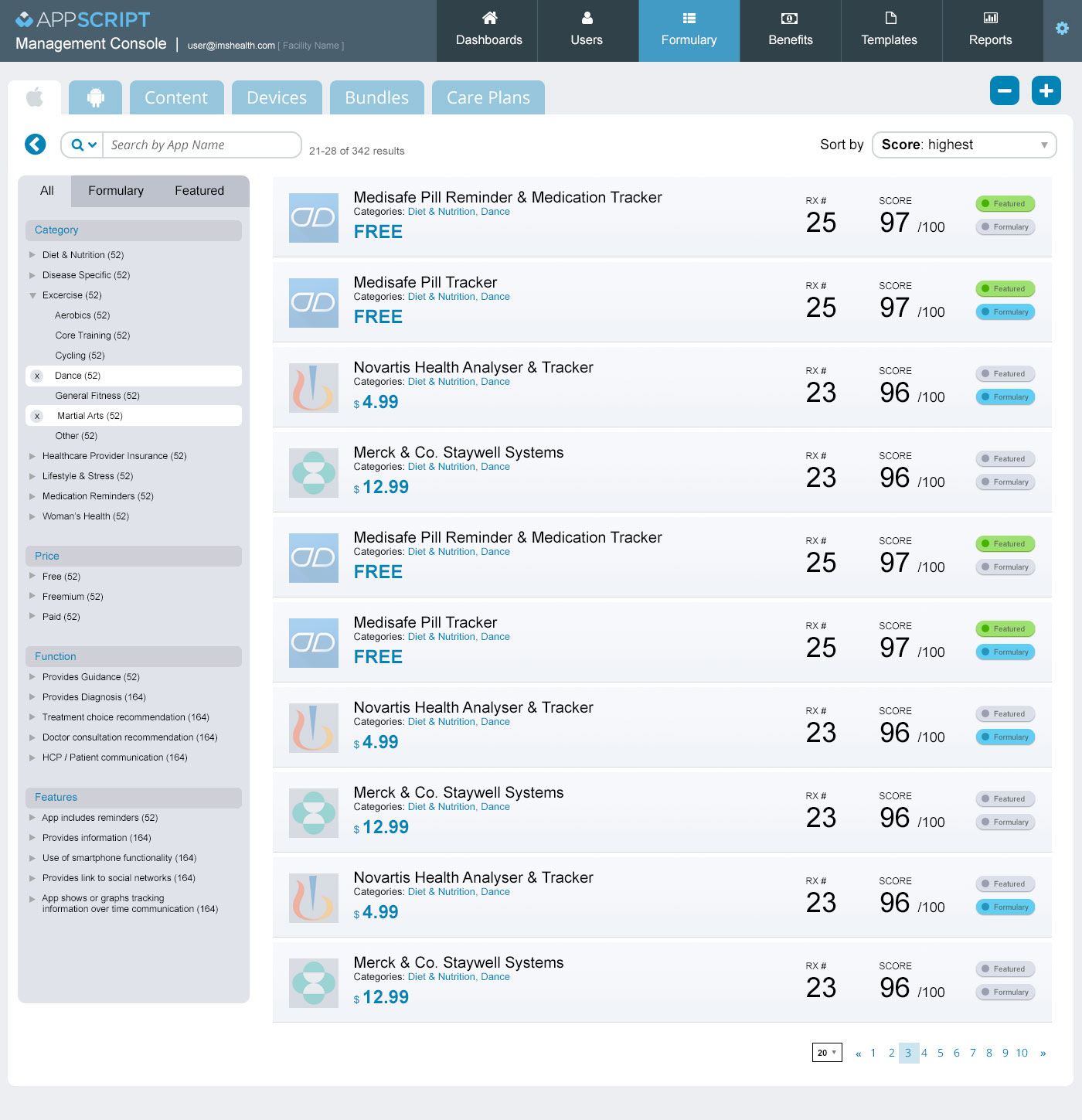Jump to the previous pages («)

coord(858,1053)
